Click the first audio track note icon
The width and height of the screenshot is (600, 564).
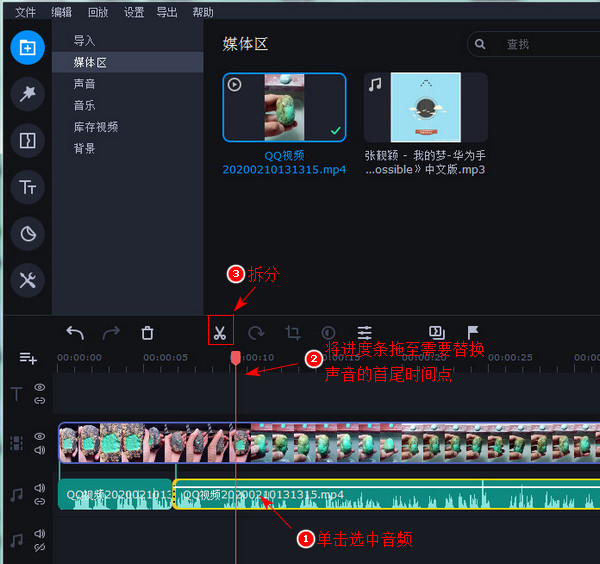point(16,495)
